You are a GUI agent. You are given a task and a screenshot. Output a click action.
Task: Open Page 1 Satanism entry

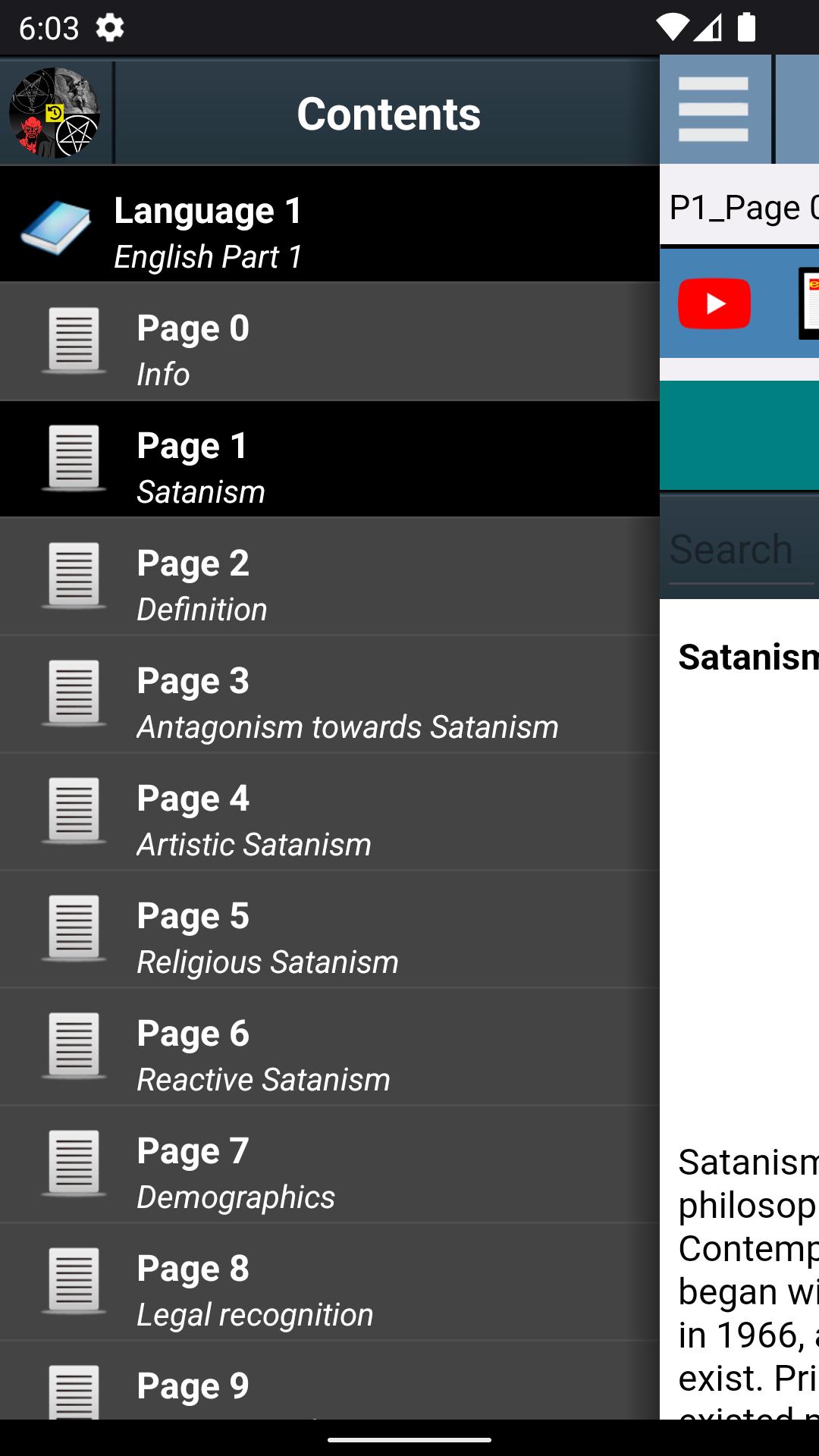click(330, 460)
